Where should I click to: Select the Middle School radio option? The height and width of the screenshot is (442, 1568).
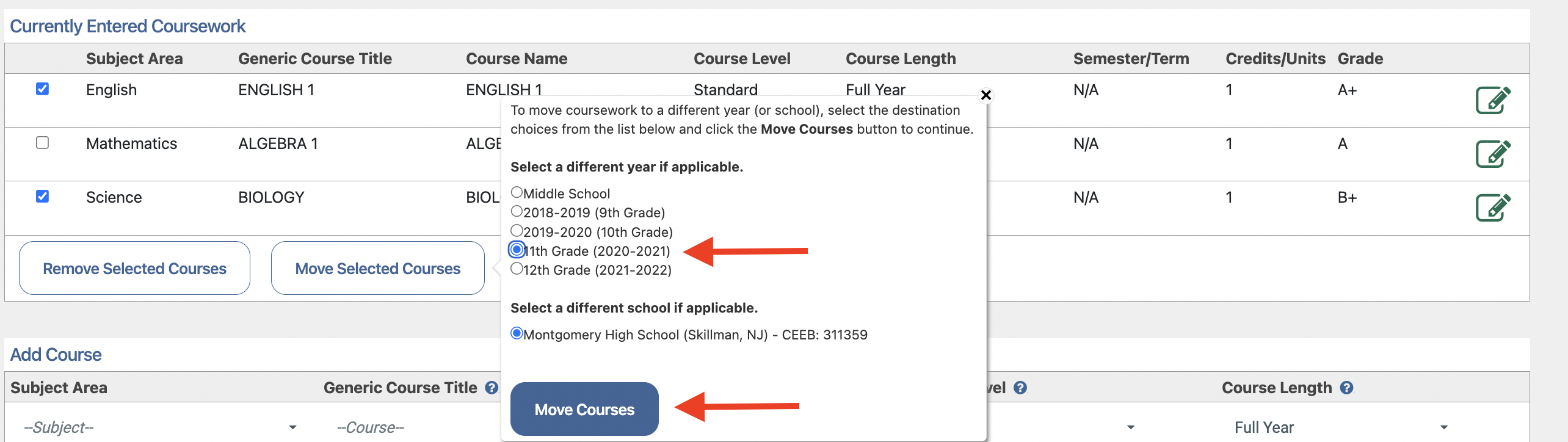[517, 193]
